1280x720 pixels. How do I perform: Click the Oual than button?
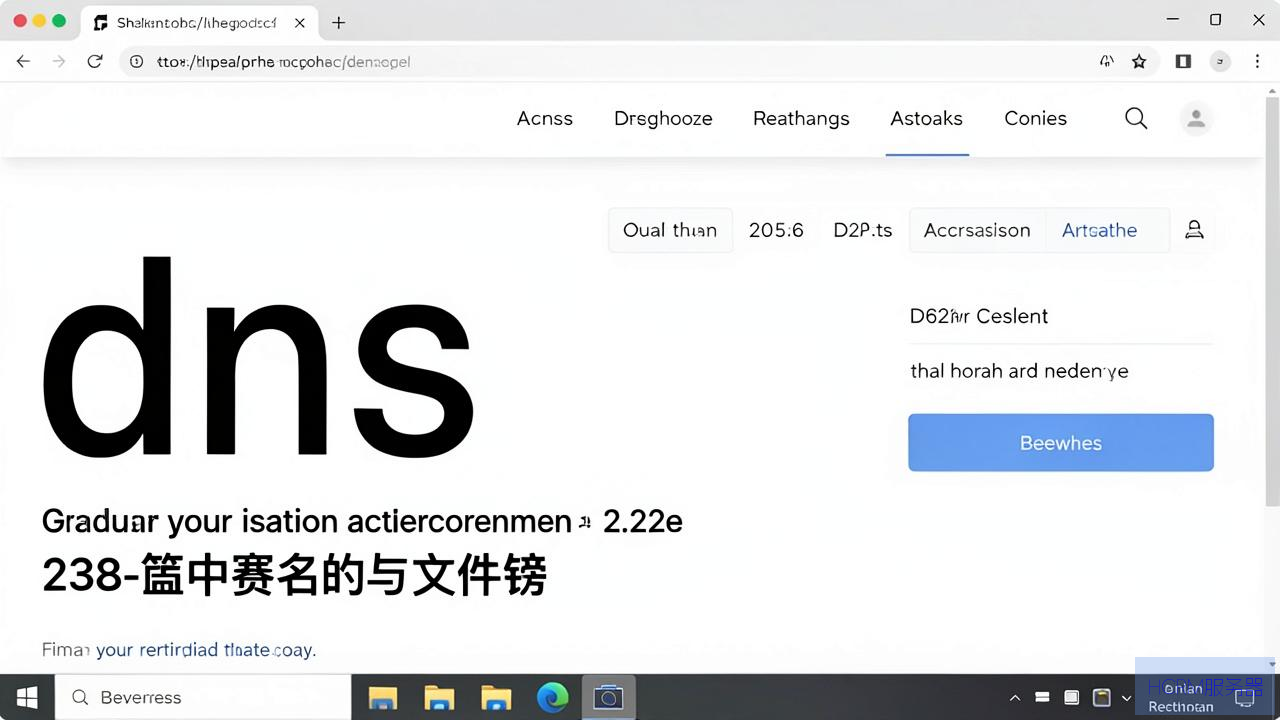point(670,230)
